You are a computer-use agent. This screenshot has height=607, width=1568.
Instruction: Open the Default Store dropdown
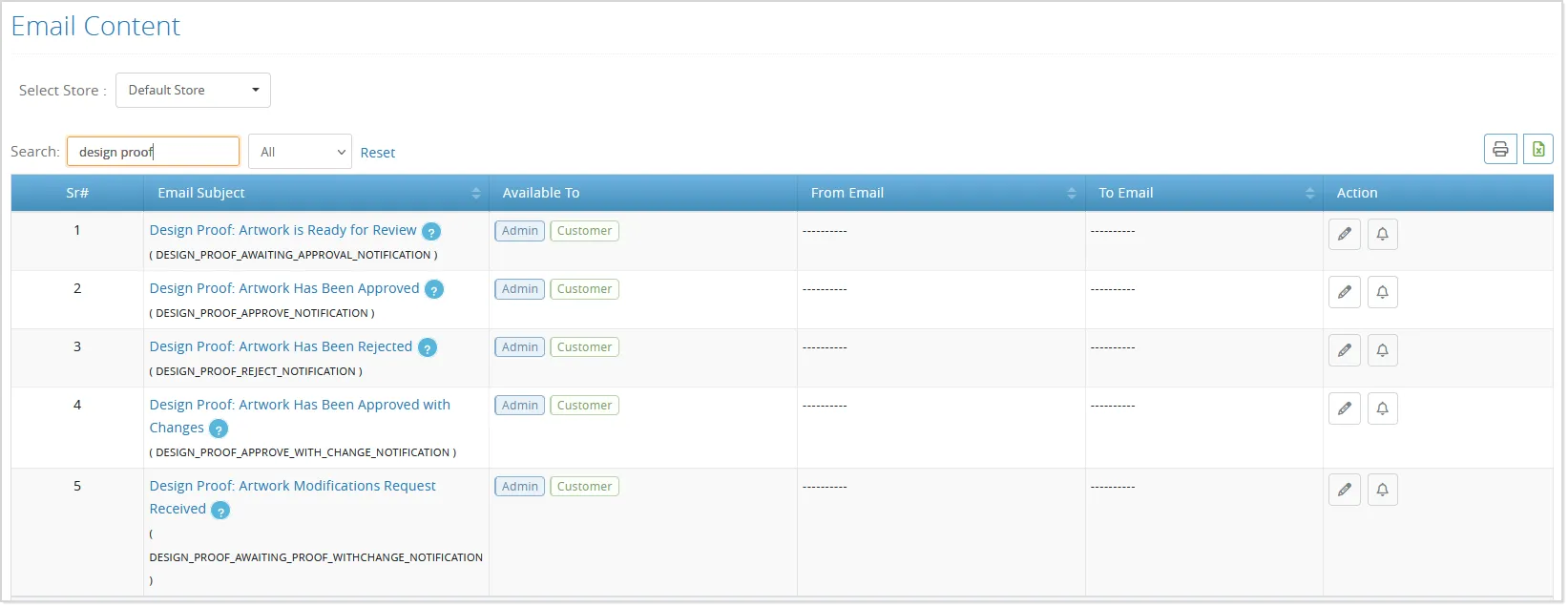click(193, 90)
